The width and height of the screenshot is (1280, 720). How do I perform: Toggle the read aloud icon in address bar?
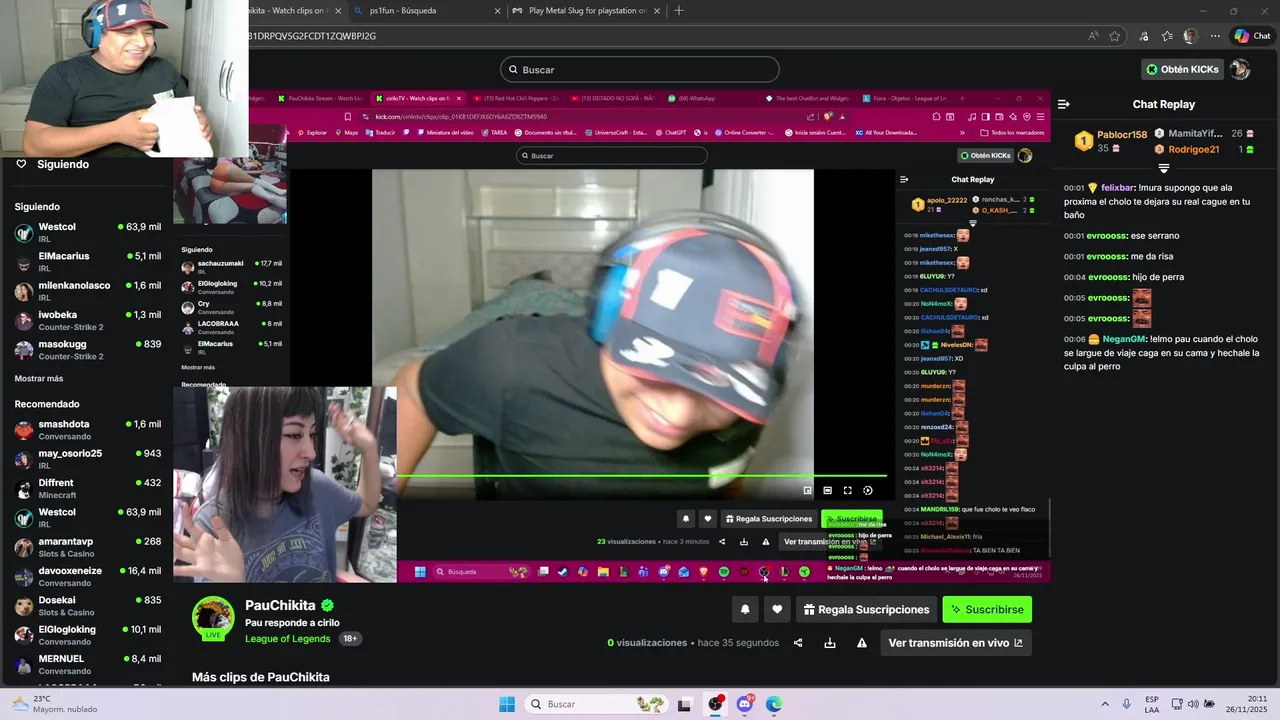[x=1093, y=36]
